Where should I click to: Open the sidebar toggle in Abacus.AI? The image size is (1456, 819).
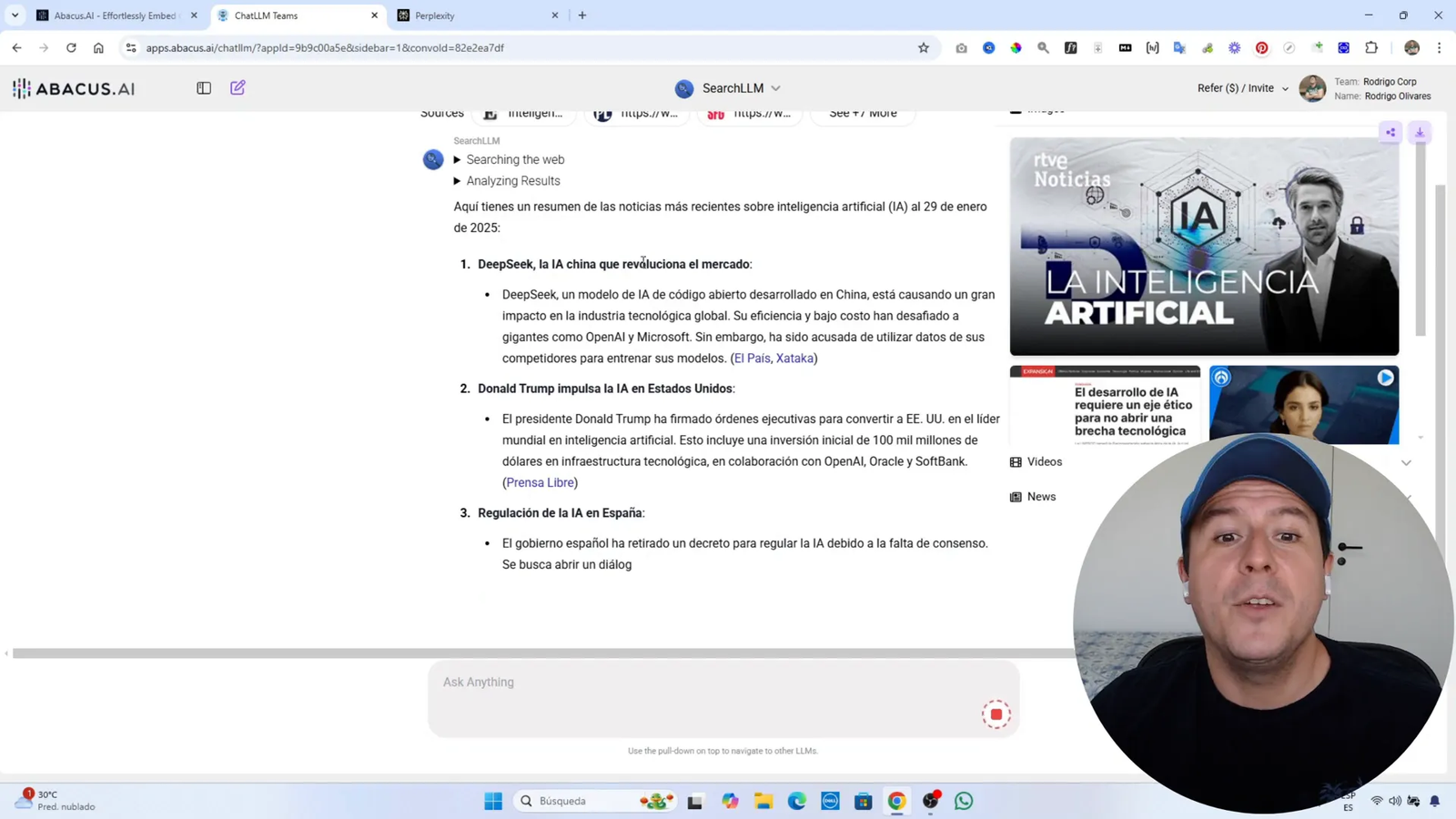(x=203, y=87)
